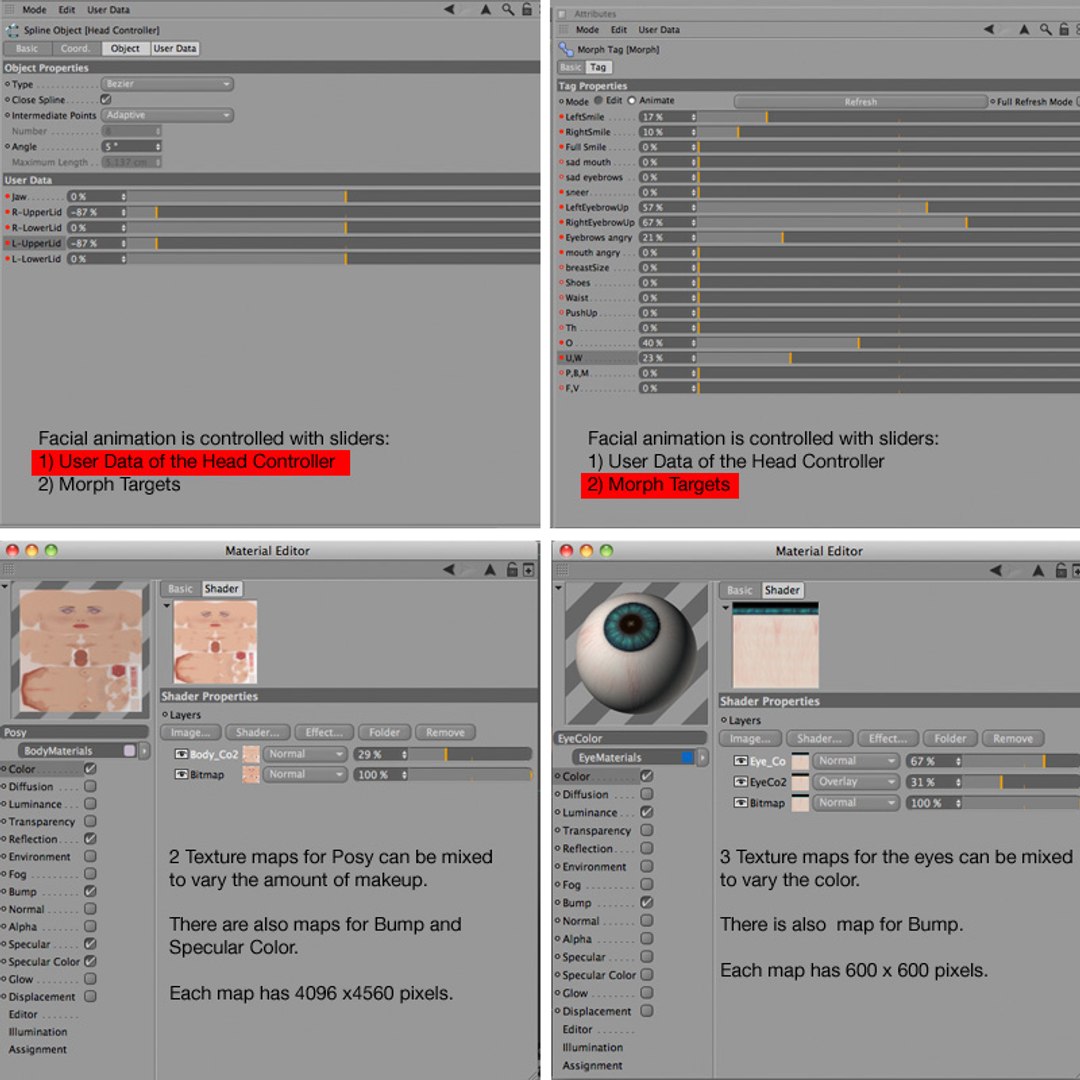
Task: Click the back arrow in the Head Controller panel
Action: 449,9
